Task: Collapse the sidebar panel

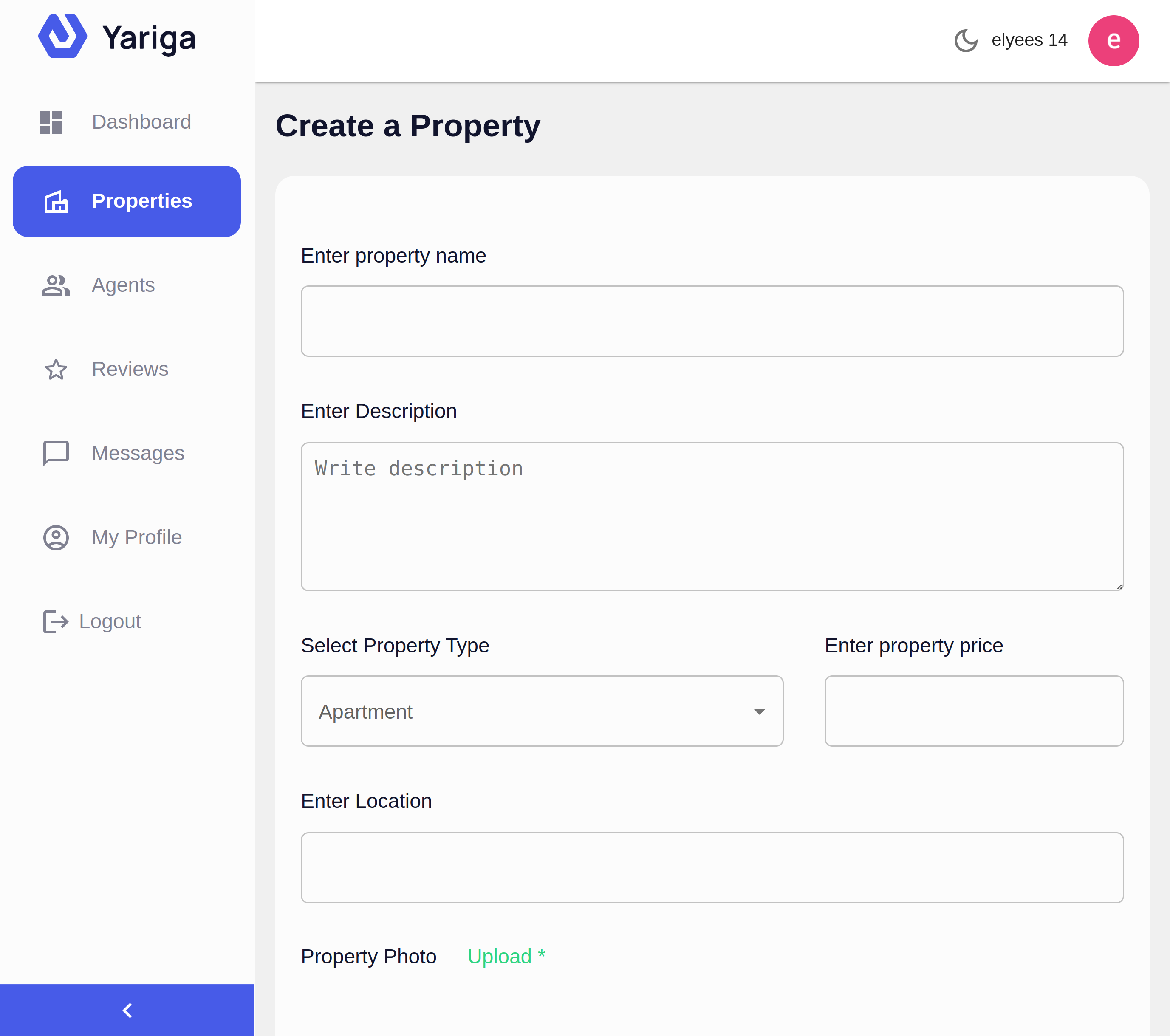Action: pos(127,1009)
